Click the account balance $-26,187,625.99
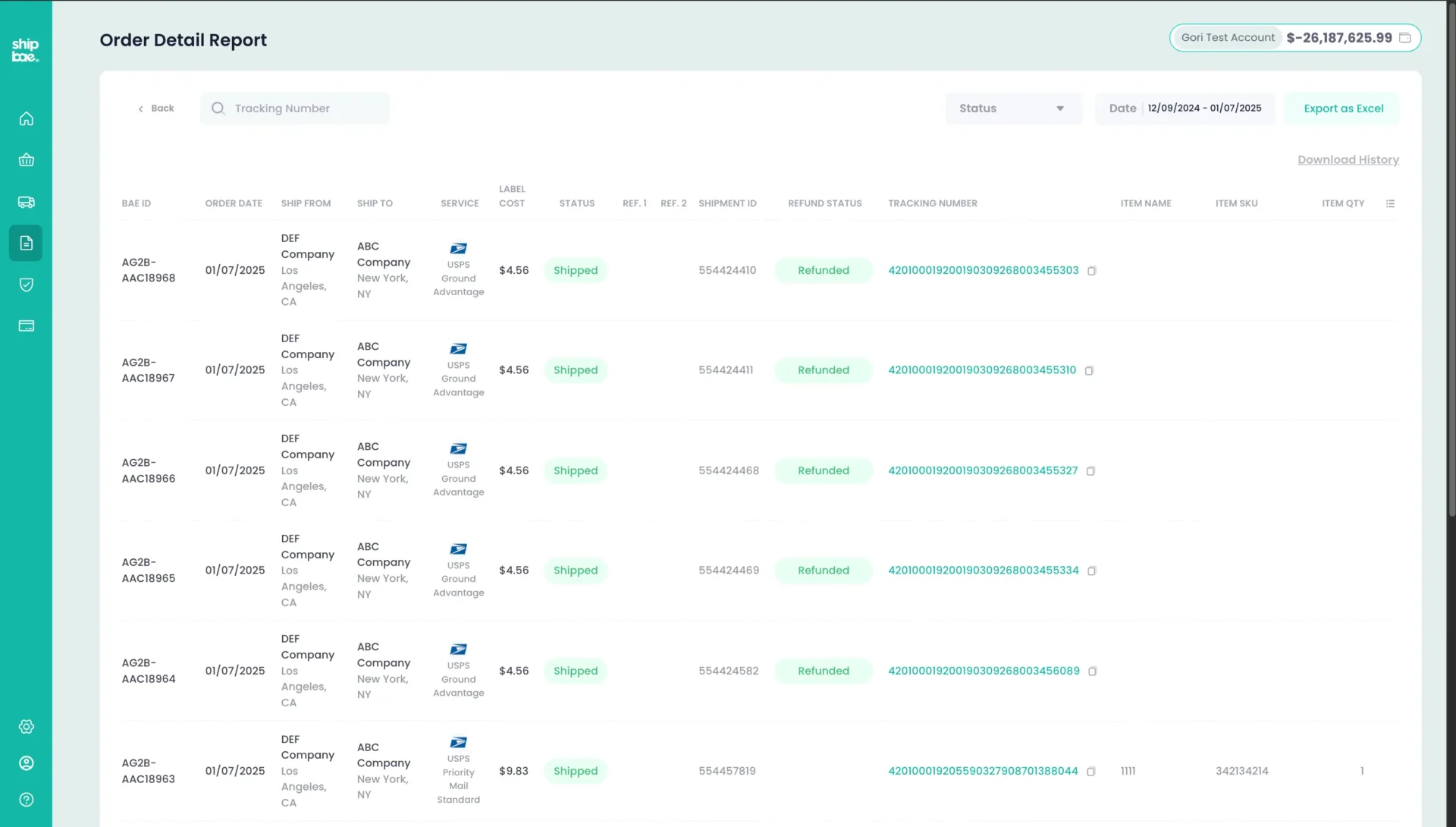1456x827 pixels. pyautogui.click(x=1339, y=38)
